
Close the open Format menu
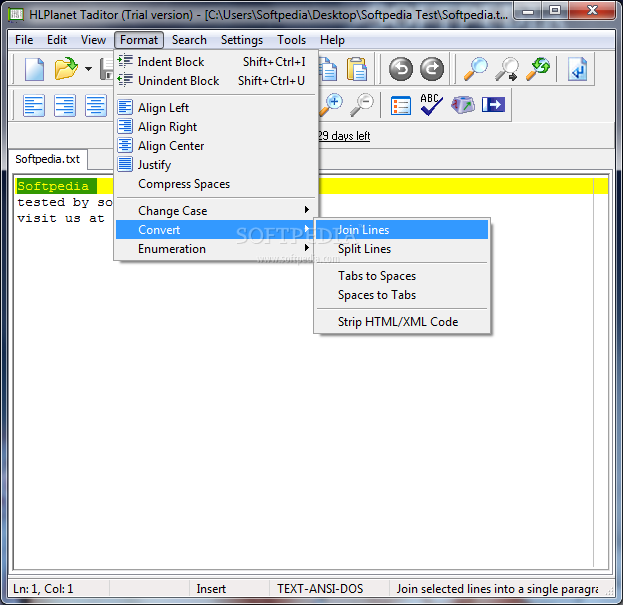[x=139, y=40]
